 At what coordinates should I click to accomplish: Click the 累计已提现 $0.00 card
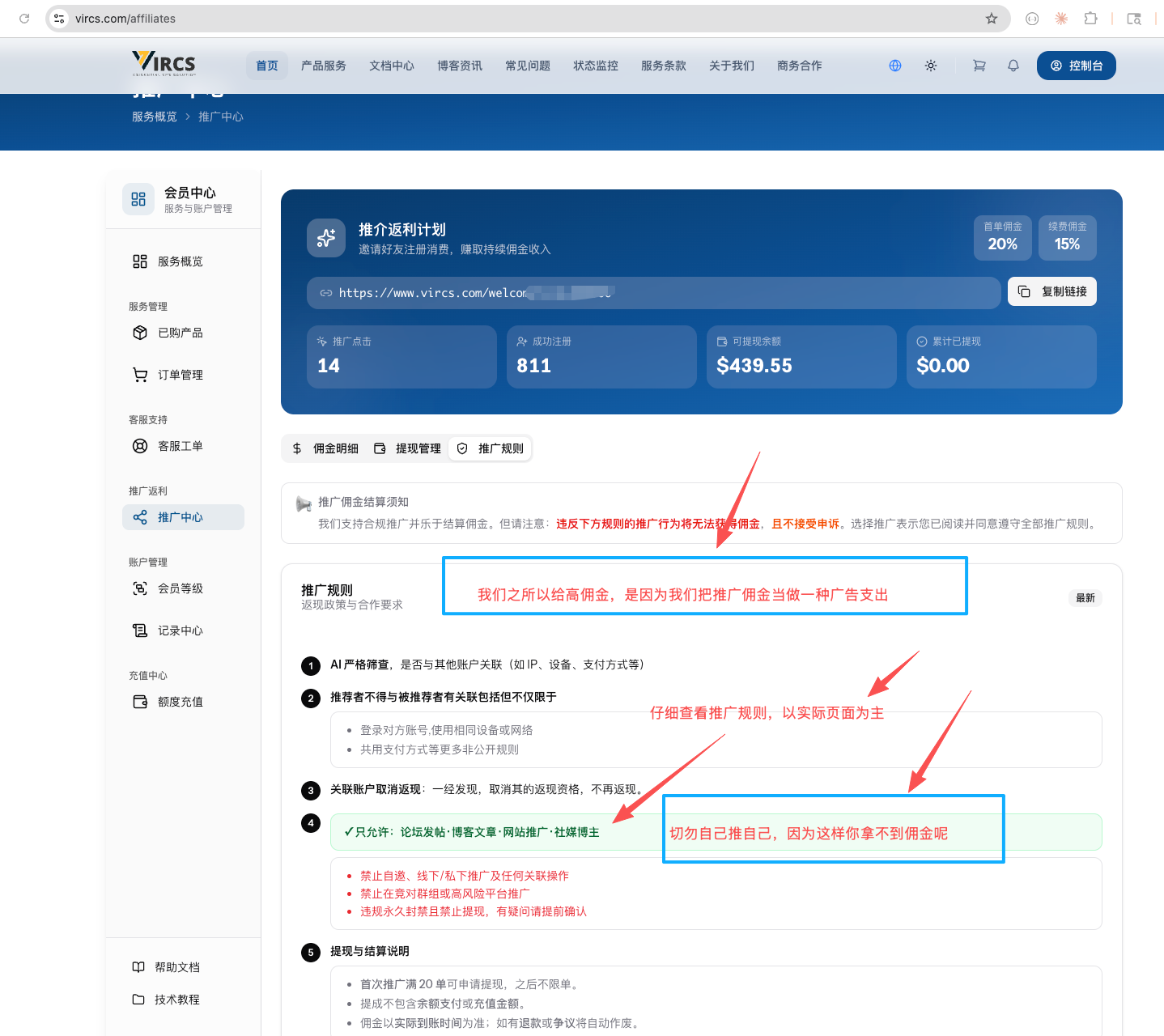(x=1001, y=357)
